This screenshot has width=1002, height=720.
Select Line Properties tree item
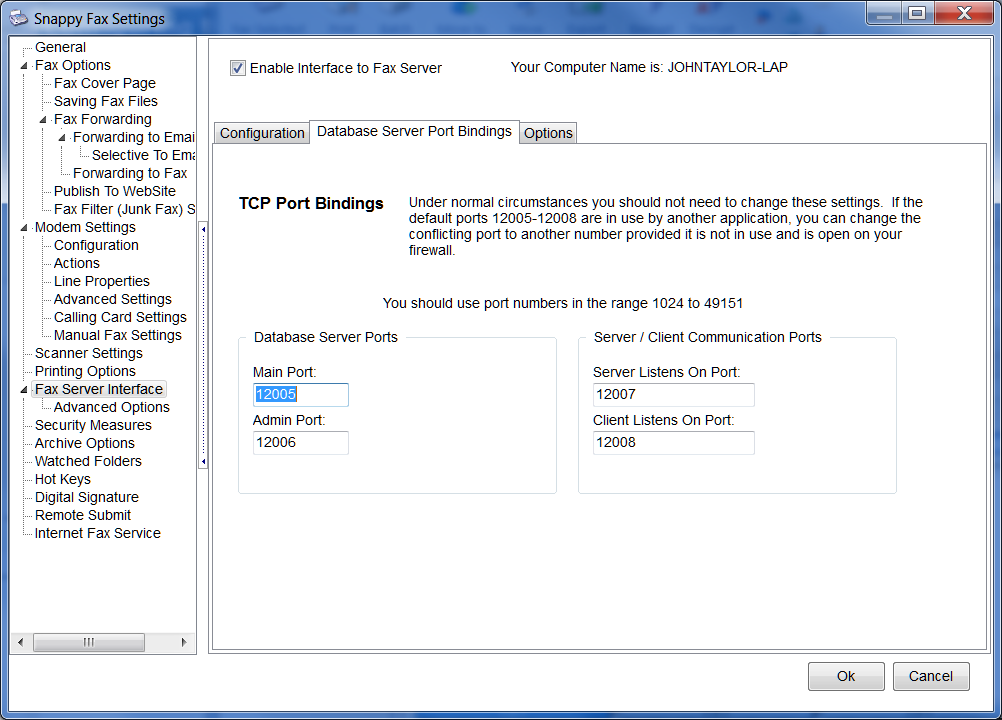coord(102,281)
